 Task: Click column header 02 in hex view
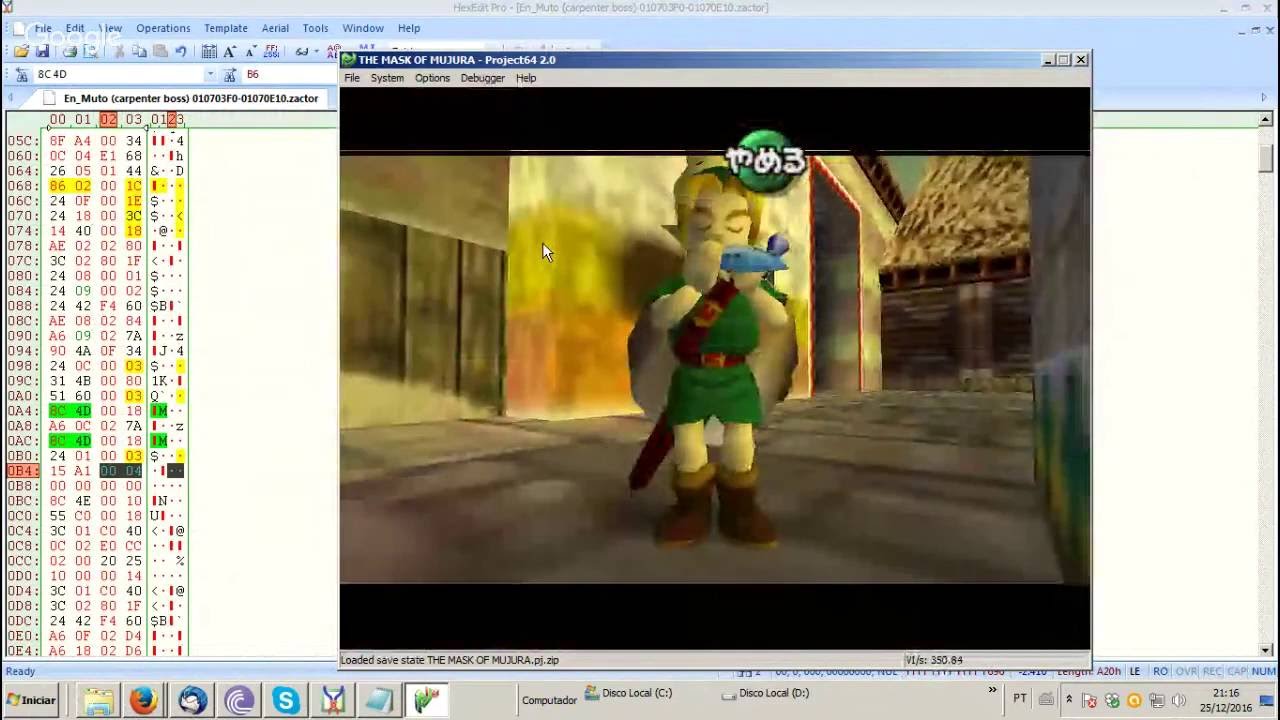[108, 120]
